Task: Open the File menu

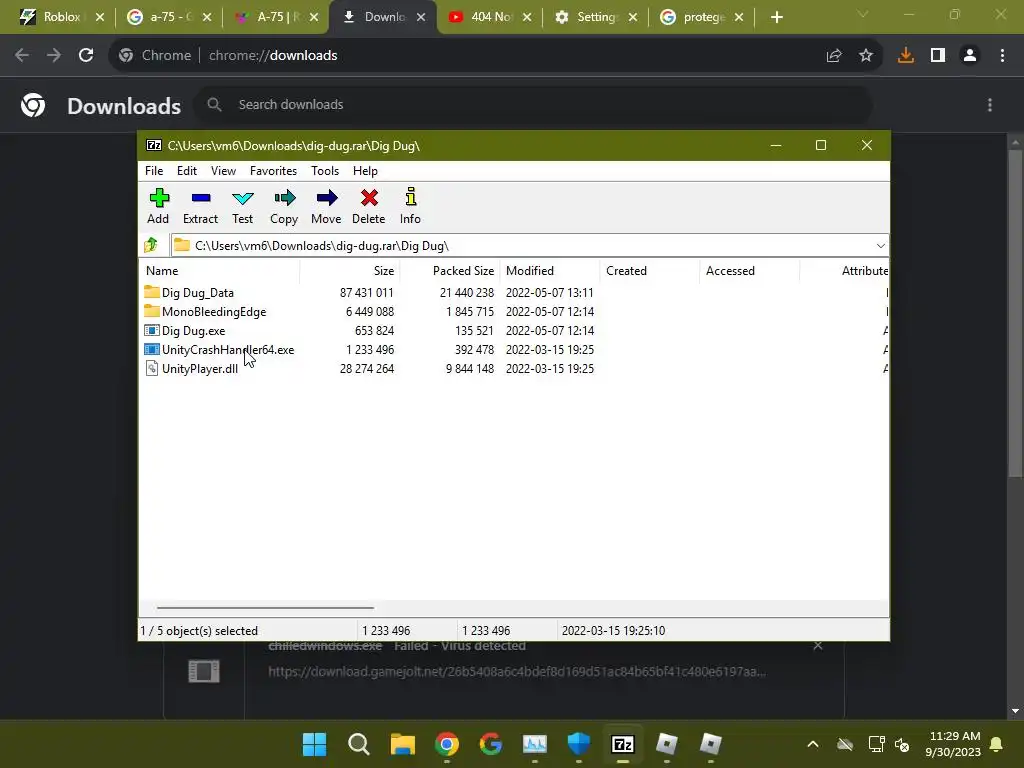Action: tap(154, 170)
